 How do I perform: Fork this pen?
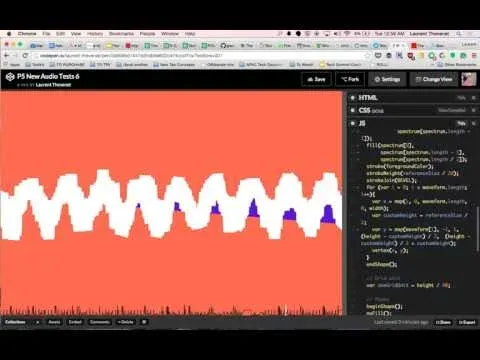click(350, 79)
